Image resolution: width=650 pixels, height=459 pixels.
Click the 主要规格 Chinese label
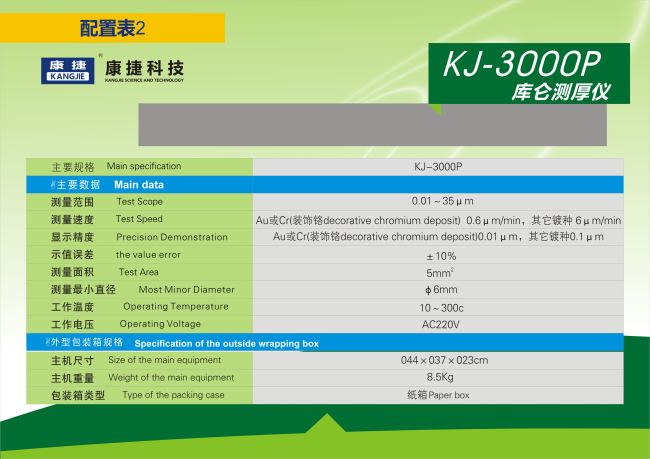click(73, 167)
